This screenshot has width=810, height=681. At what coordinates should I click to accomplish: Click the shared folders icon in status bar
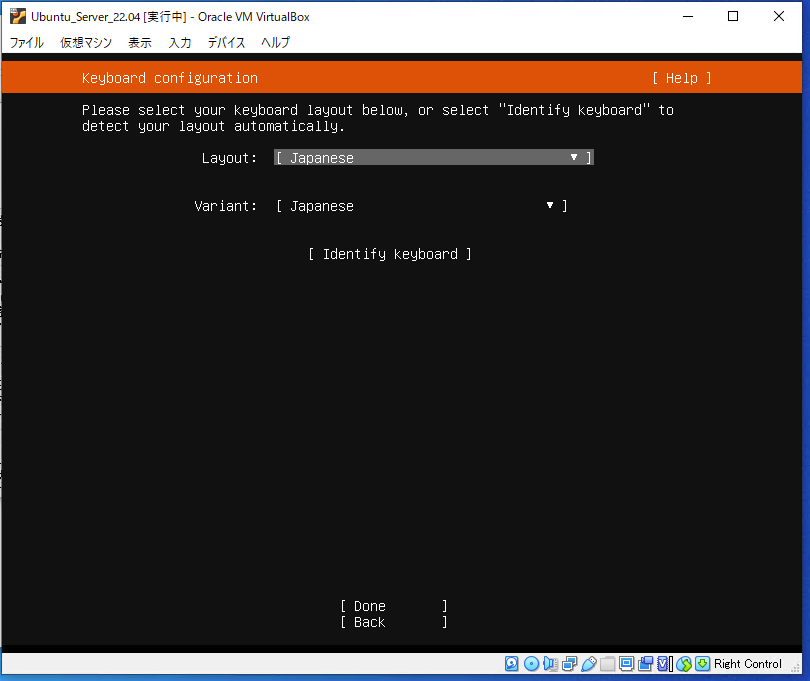coord(608,663)
